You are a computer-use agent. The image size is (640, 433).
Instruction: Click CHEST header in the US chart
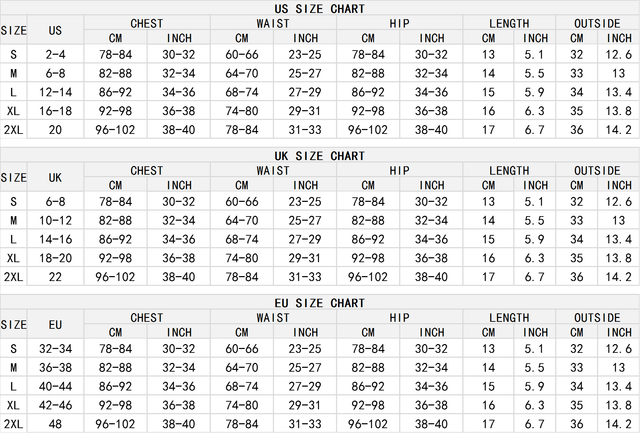tap(147, 23)
